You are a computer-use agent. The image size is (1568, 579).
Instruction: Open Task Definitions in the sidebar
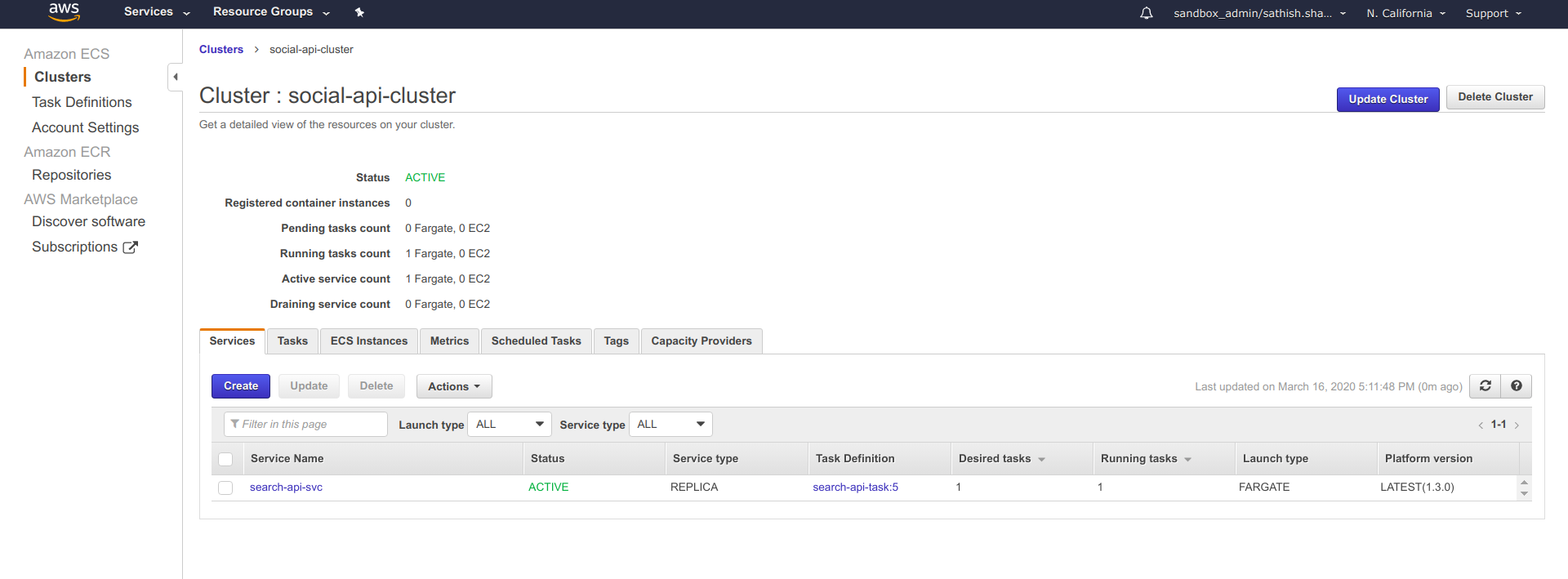pyautogui.click(x=82, y=102)
